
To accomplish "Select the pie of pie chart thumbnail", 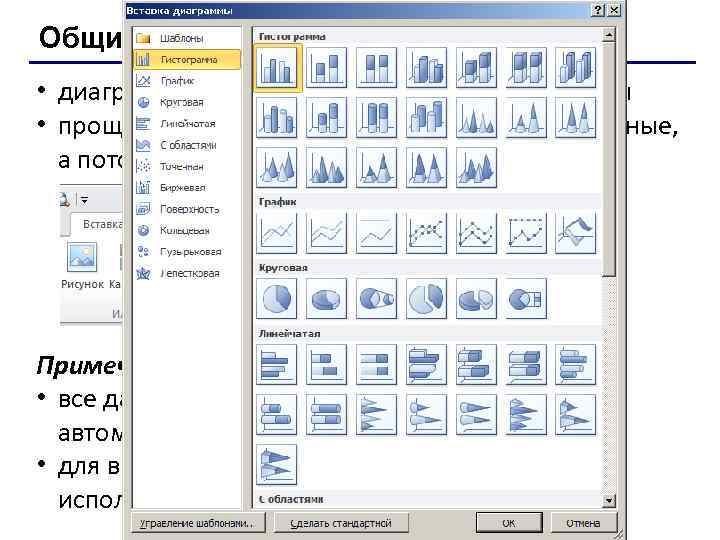I will pyautogui.click(x=377, y=299).
